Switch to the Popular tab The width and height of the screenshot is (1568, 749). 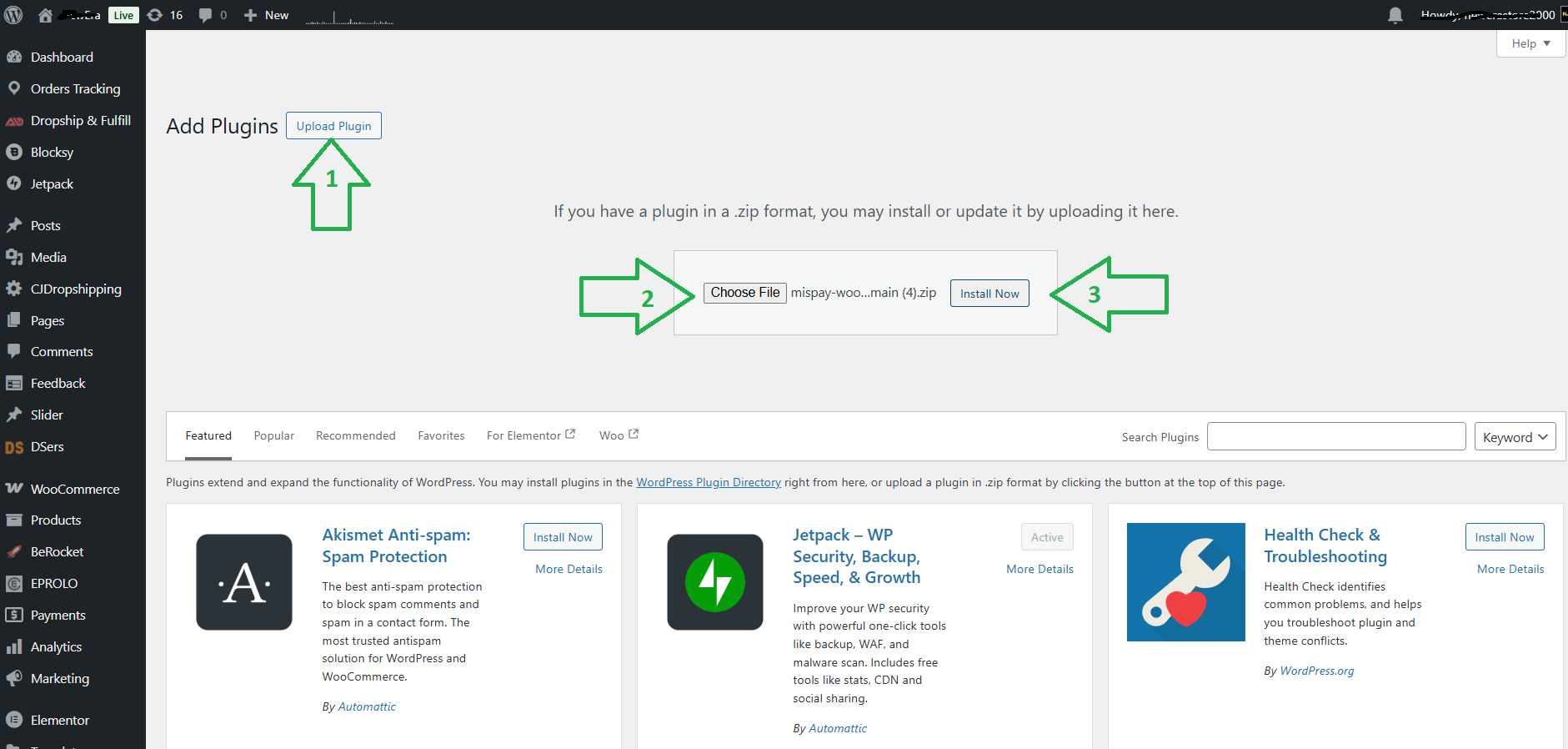click(274, 435)
